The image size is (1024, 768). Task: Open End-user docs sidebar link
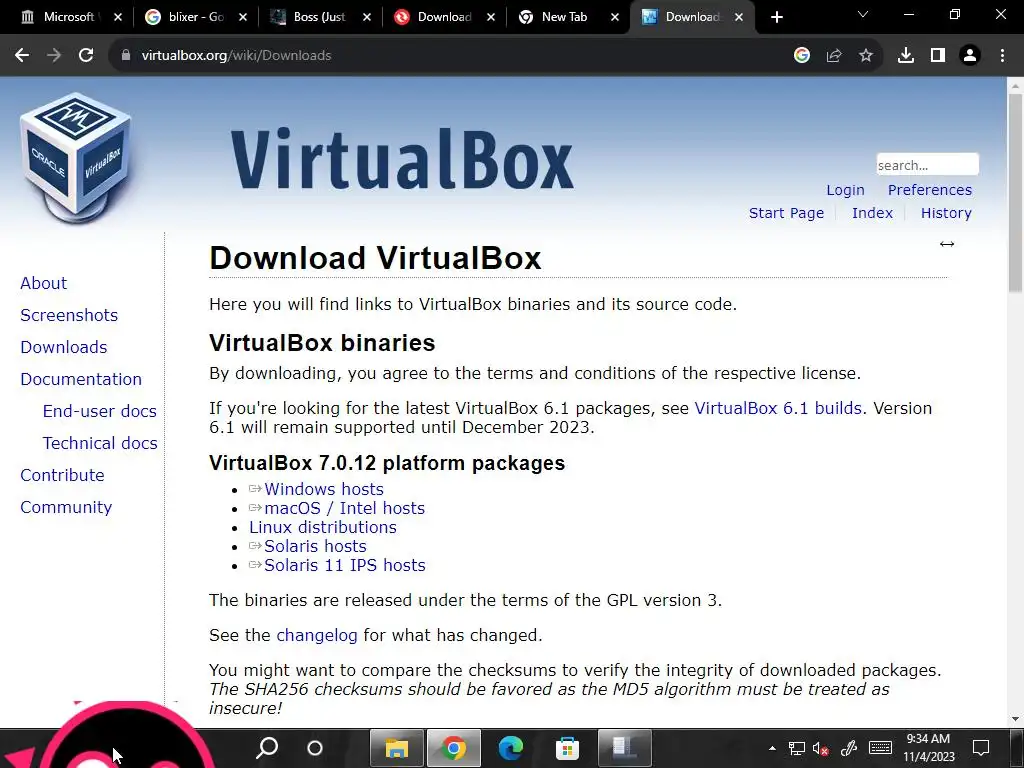coord(100,411)
